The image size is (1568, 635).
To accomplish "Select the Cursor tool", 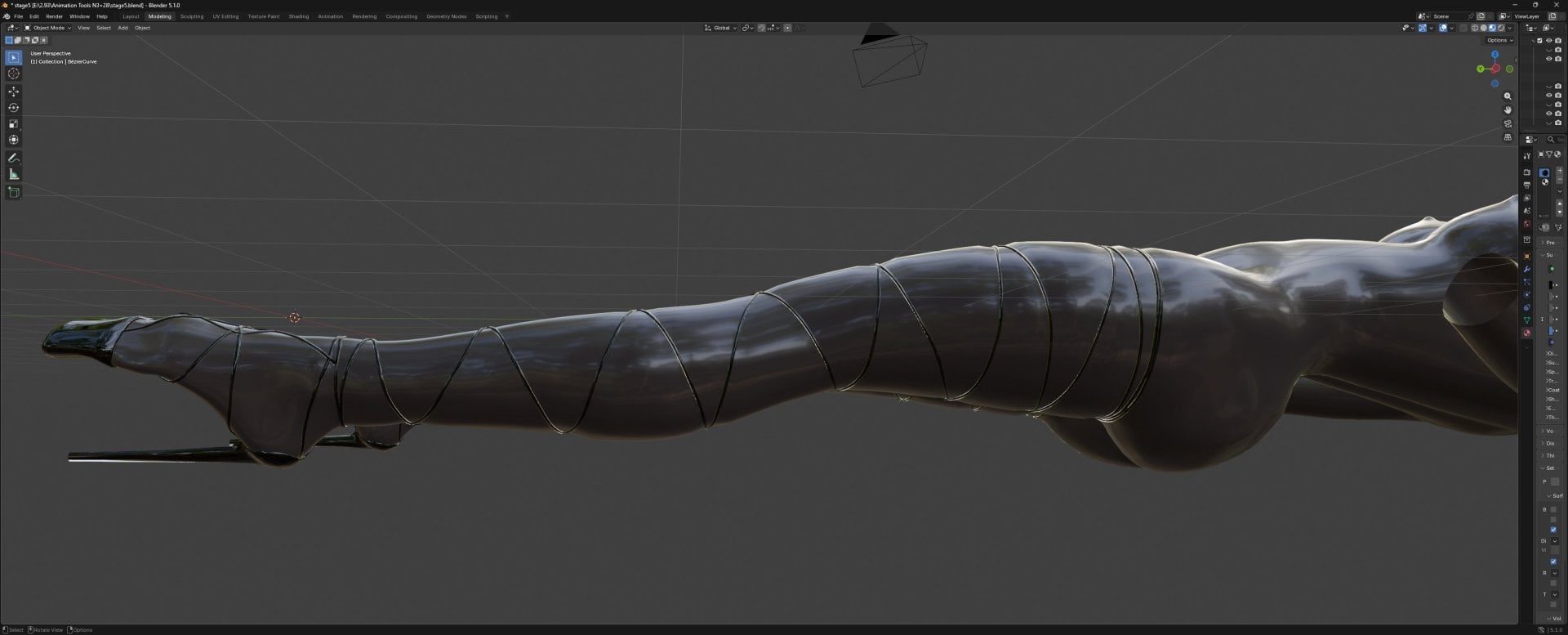I will [x=14, y=74].
